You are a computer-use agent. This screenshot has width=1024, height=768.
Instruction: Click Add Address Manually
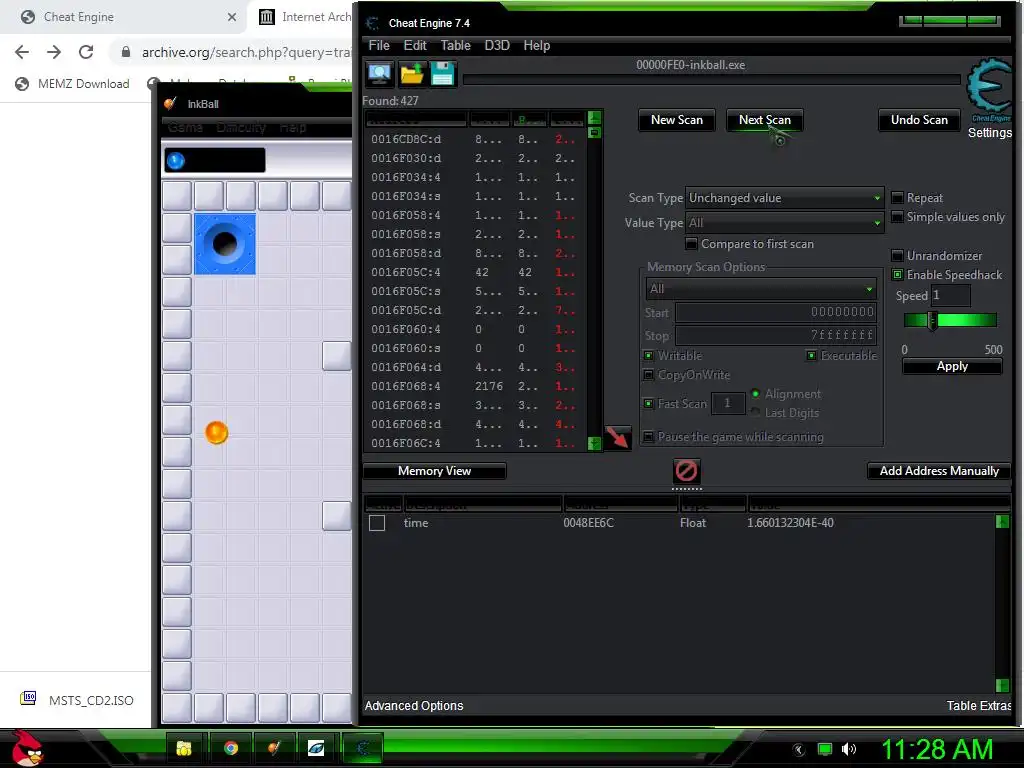pyautogui.click(x=938, y=471)
